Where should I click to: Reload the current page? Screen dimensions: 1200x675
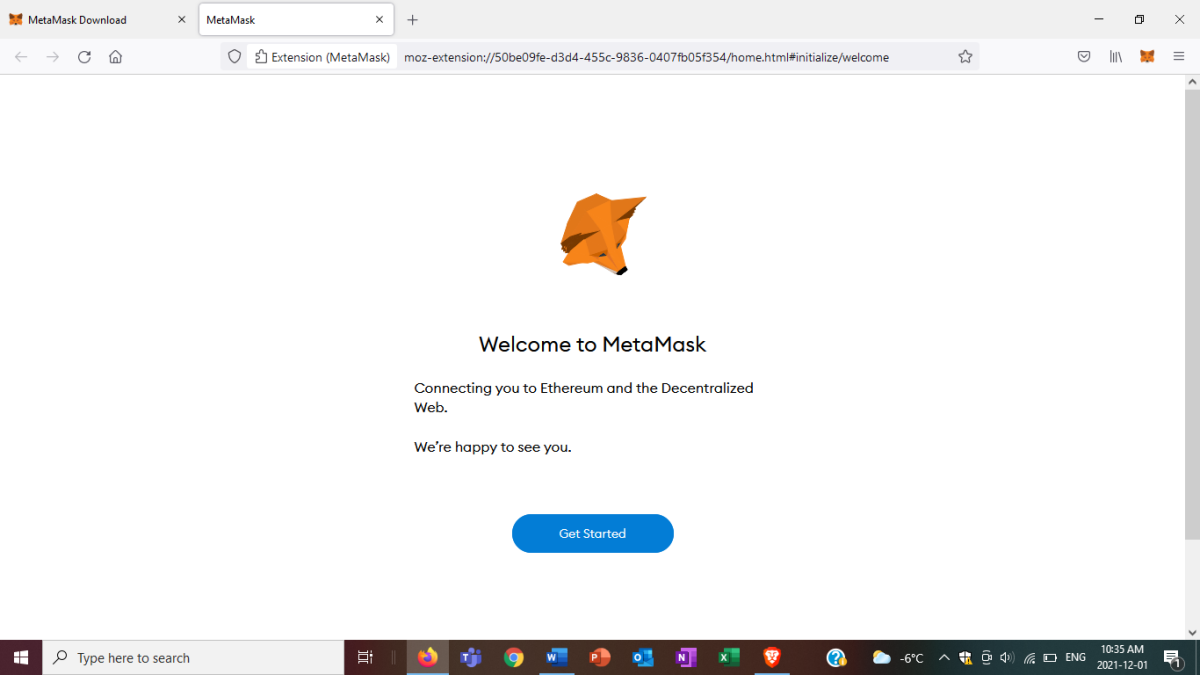point(85,57)
